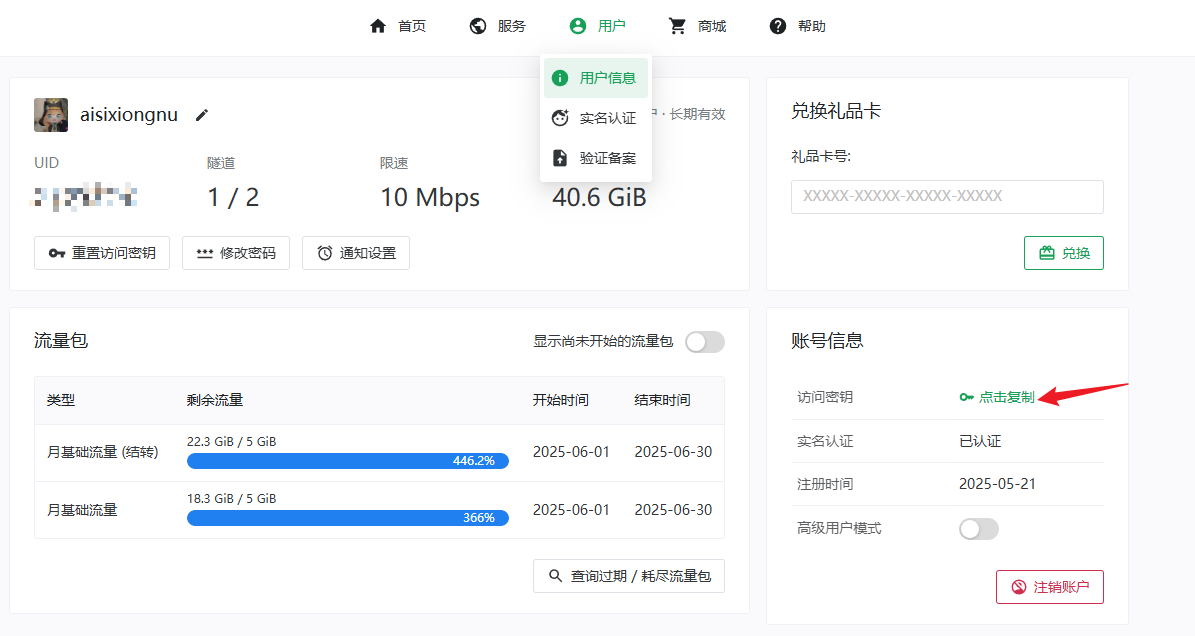Toggle 显示尚未开始的流量包 switch
The width and height of the screenshot is (1195, 636).
pos(704,342)
